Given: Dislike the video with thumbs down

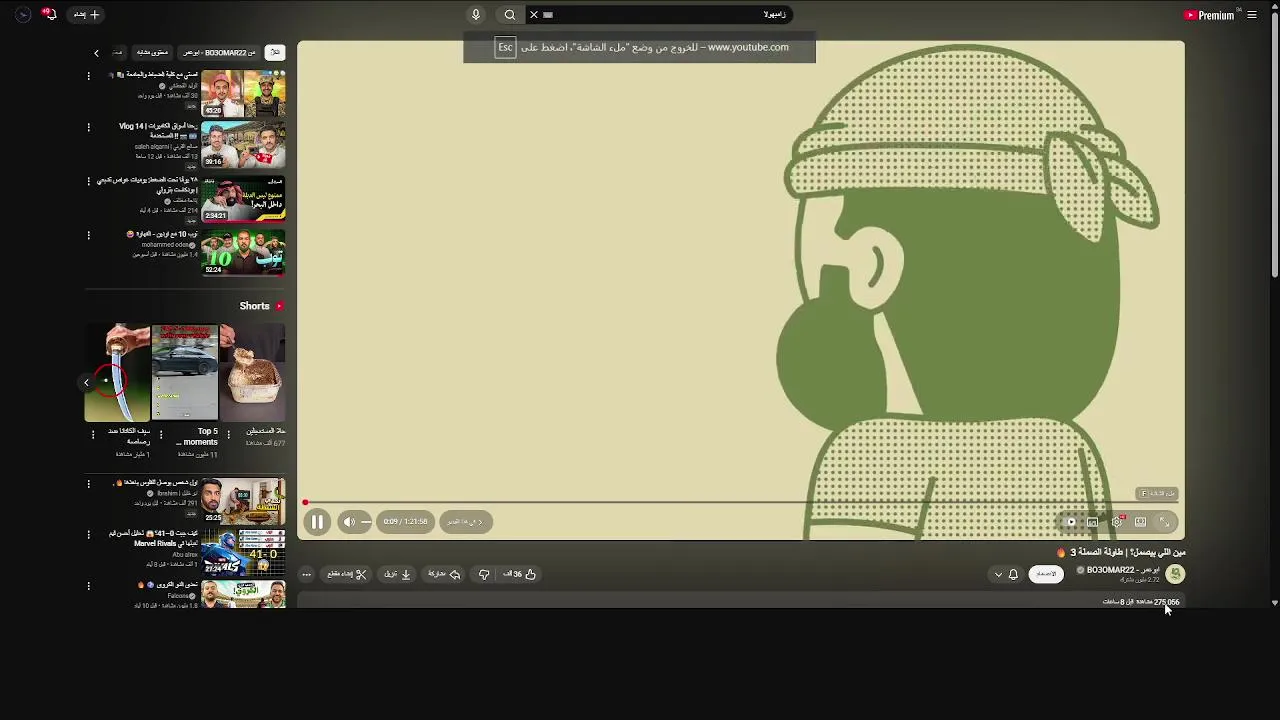Looking at the screenshot, I should click(x=484, y=574).
